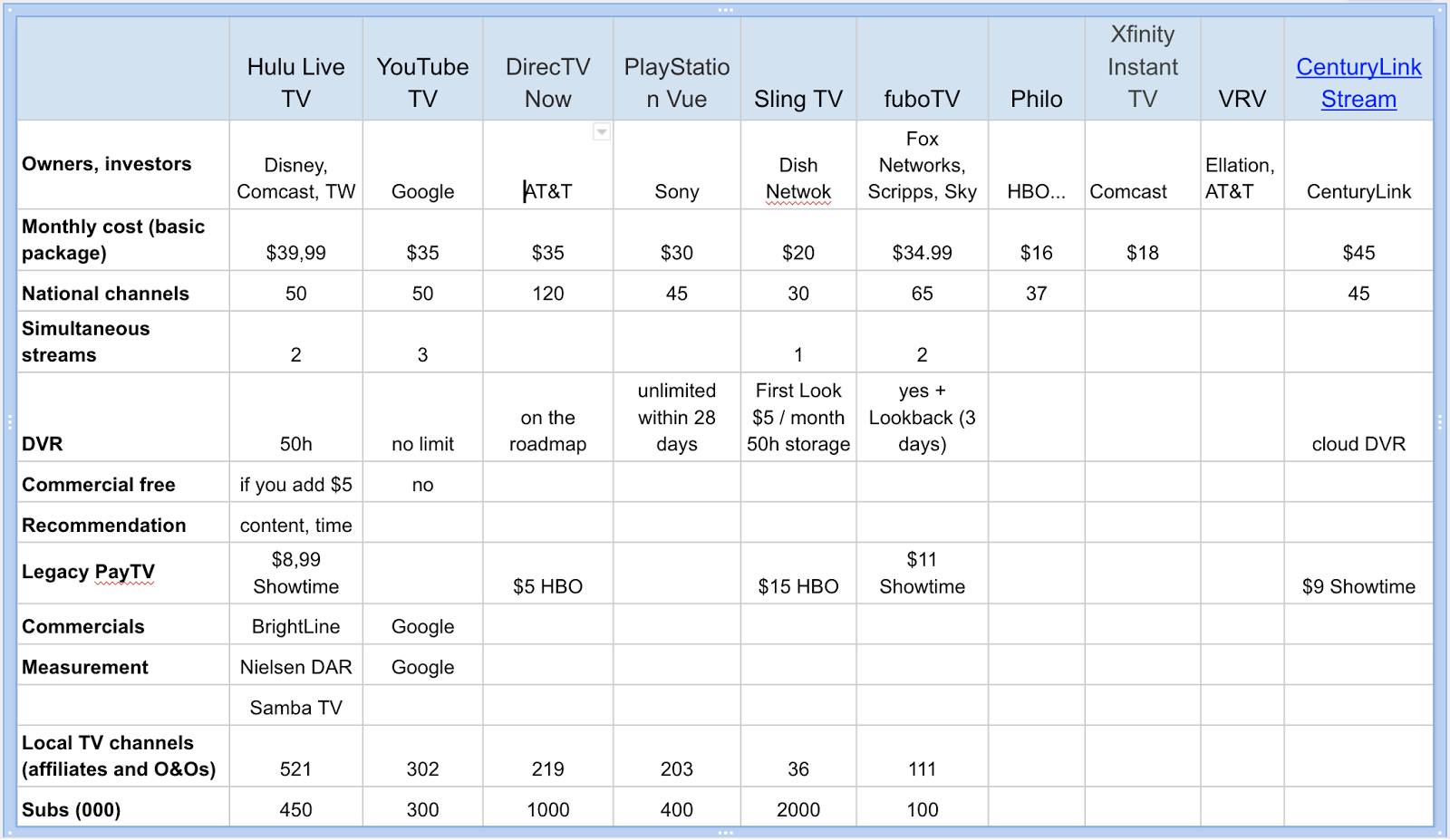
Task: Select the 2000 subs cell for Sling TV
Action: (x=798, y=807)
